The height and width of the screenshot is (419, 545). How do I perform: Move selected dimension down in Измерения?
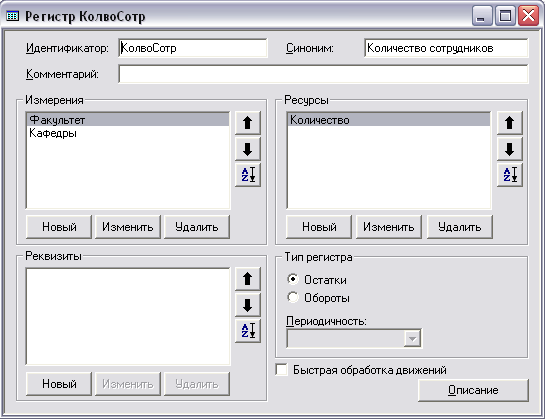247,149
